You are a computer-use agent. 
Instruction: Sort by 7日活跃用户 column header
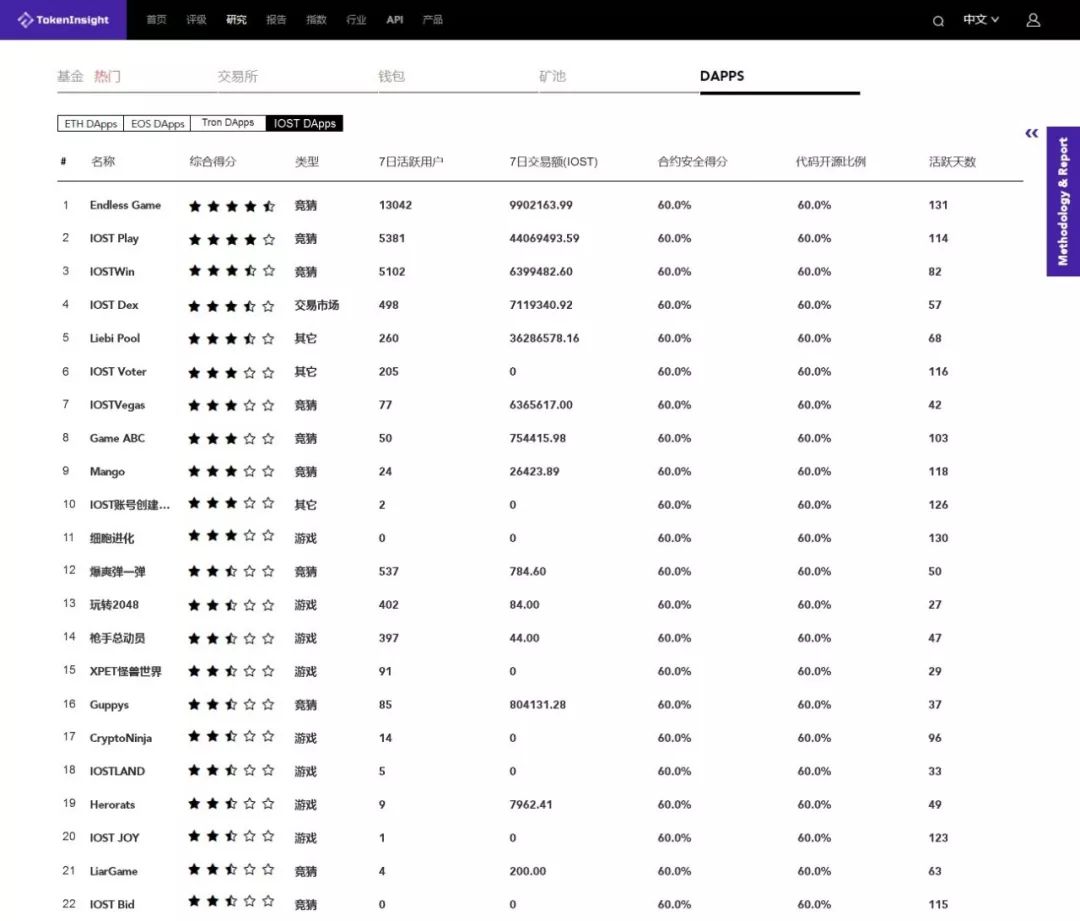pyautogui.click(x=411, y=161)
